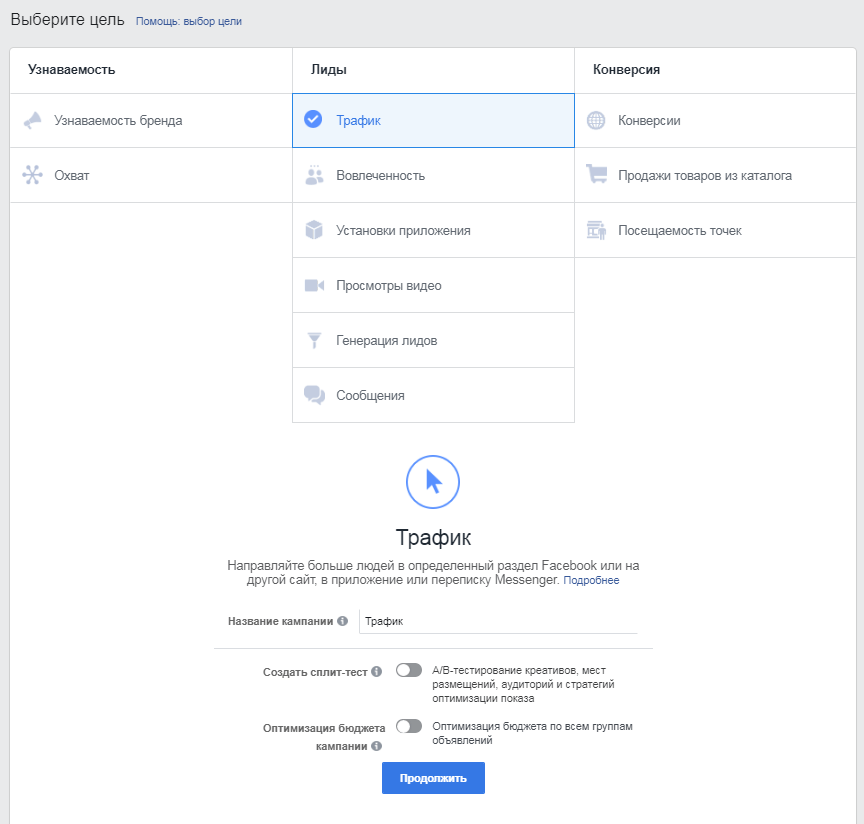Viewport: 864px width, 824px height.
Task: Click the Вовлеченность people icon
Action: (x=314, y=175)
